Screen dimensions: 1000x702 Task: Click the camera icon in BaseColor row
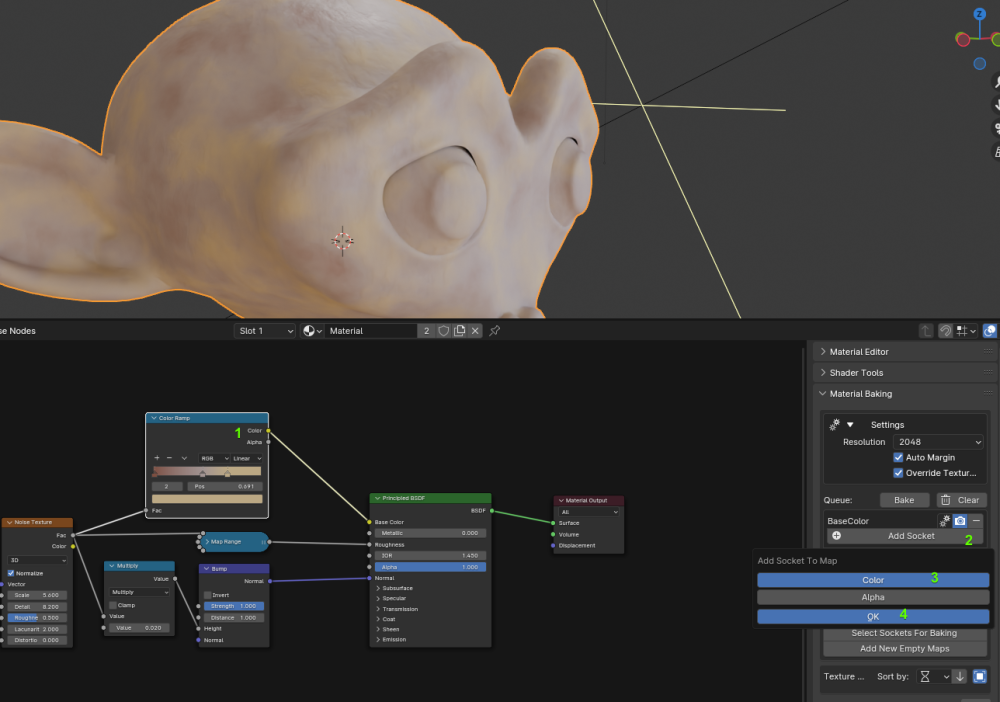point(959,521)
